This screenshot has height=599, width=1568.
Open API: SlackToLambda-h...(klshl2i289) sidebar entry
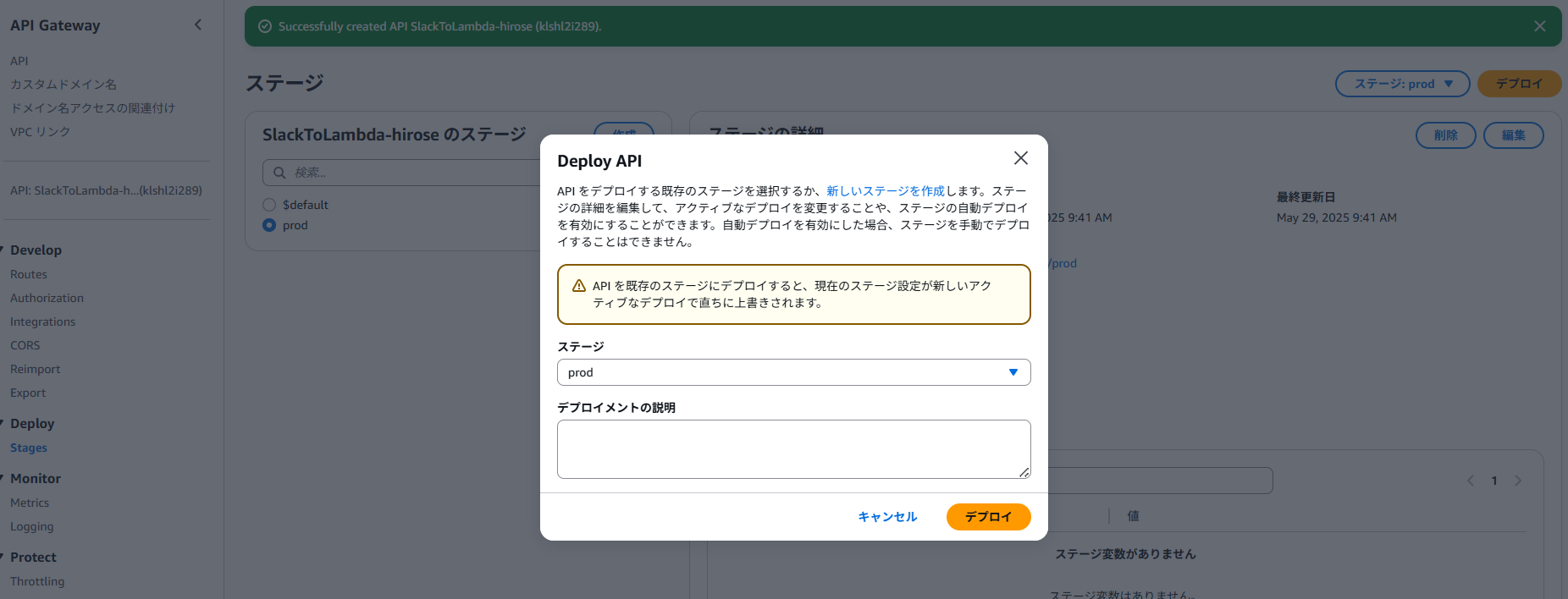(x=107, y=190)
